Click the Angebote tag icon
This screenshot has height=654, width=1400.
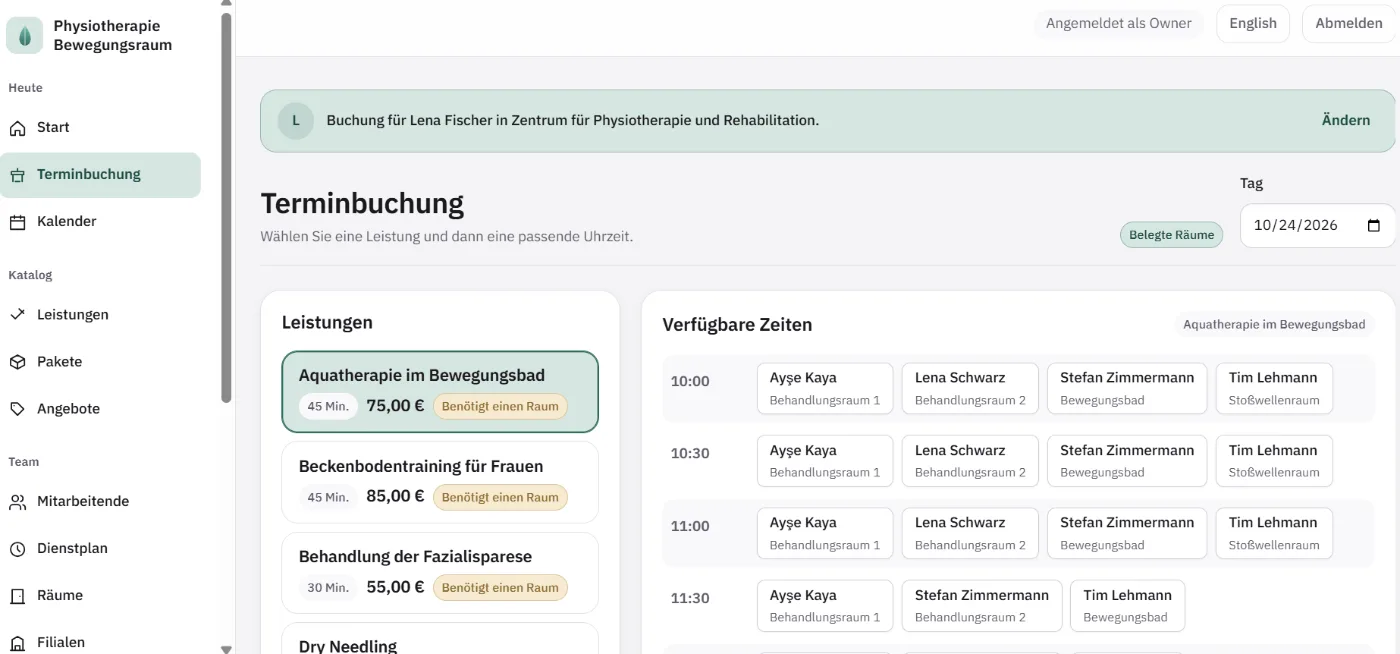pyautogui.click(x=17, y=409)
